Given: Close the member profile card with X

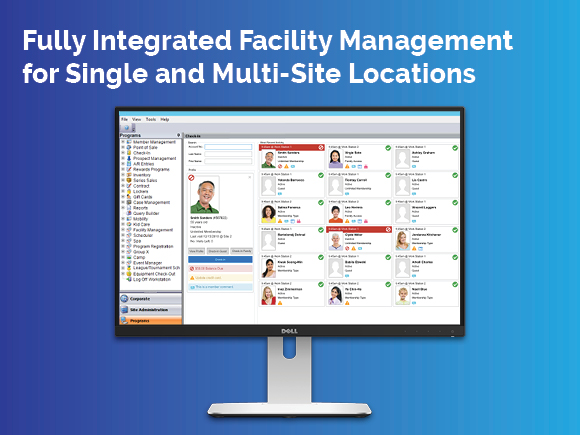Looking at the screenshot, I should tap(250, 177).
